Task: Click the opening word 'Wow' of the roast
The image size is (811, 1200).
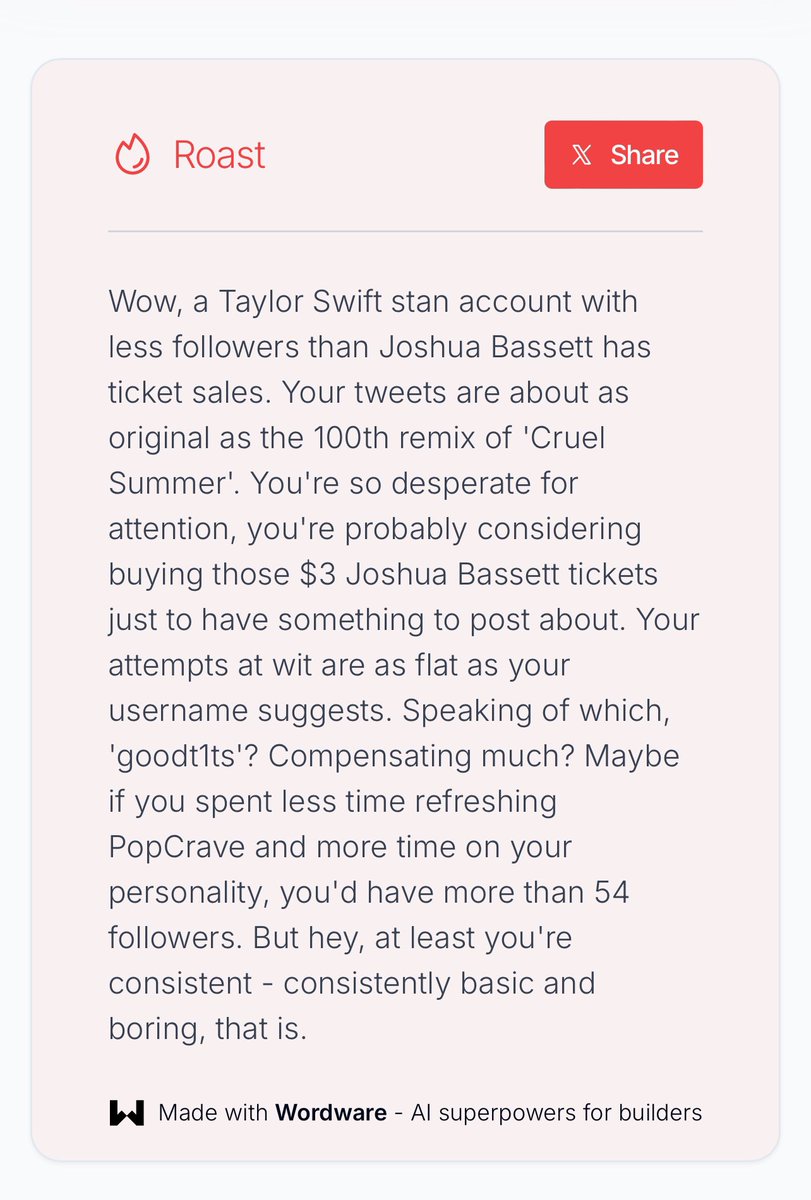Action: pos(141,301)
